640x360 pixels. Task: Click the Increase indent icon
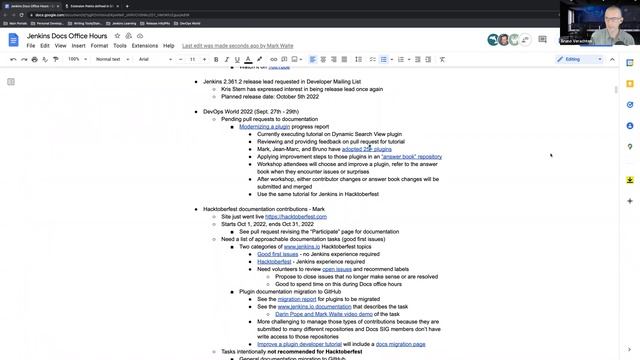coord(428,60)
